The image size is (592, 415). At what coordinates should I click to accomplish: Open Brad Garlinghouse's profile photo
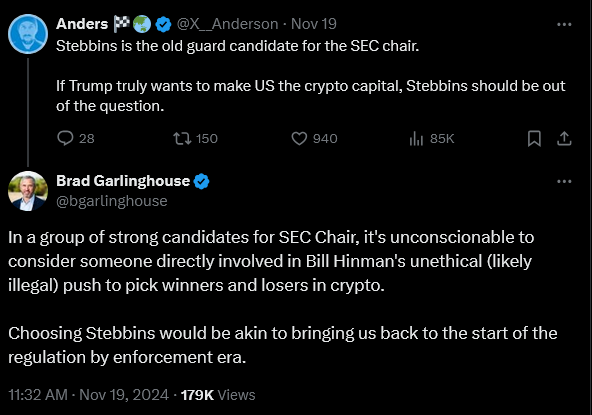coord(28,191)
